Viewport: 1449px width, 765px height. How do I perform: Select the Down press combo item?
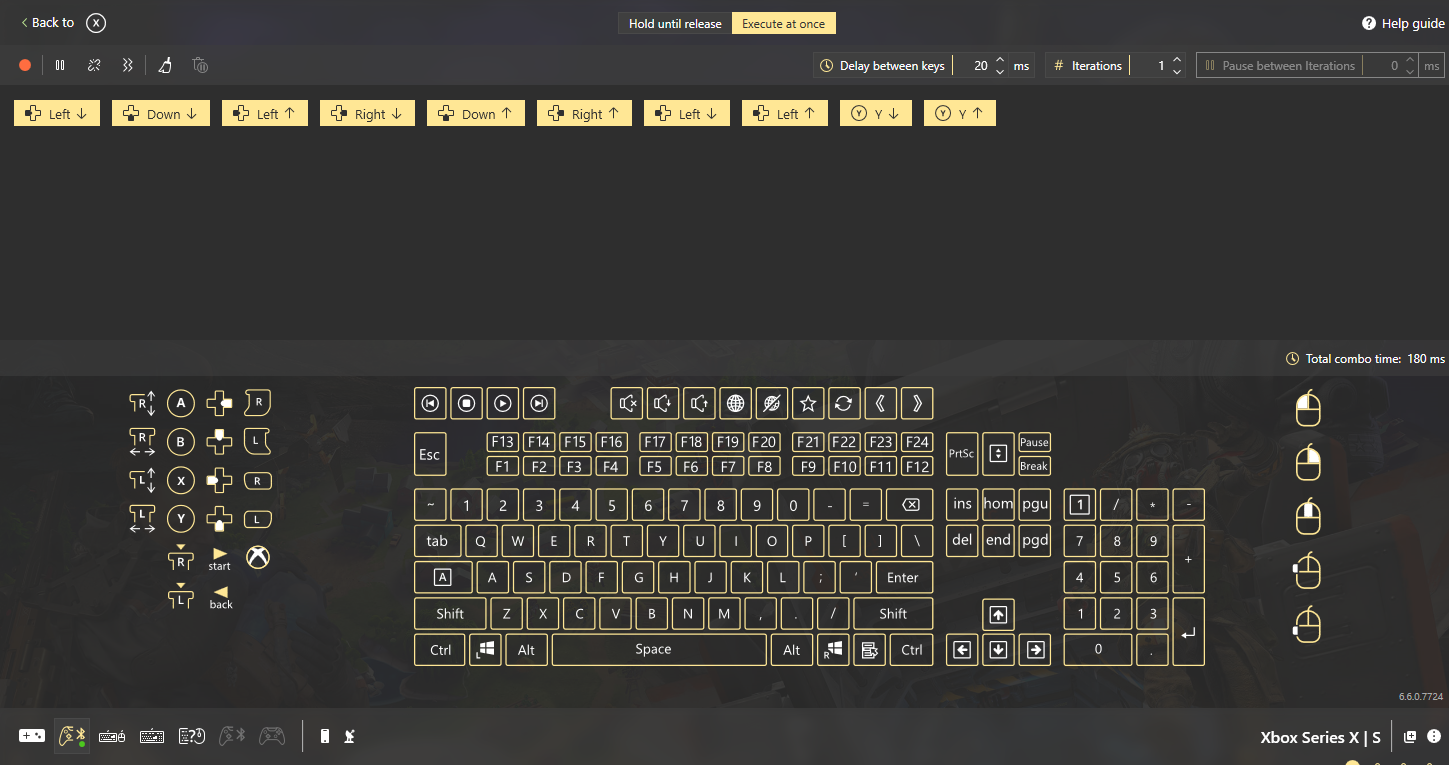pos(161,113)
